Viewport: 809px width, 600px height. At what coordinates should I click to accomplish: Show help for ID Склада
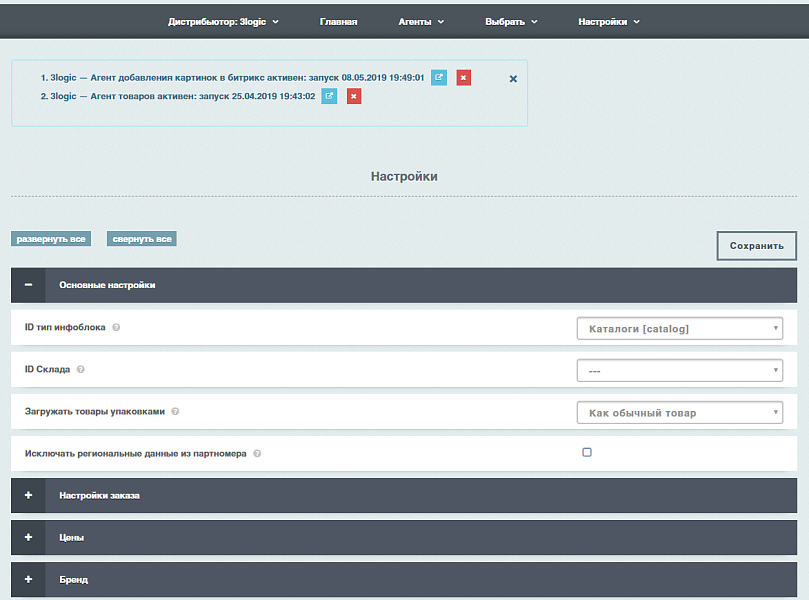coord(81,369)
